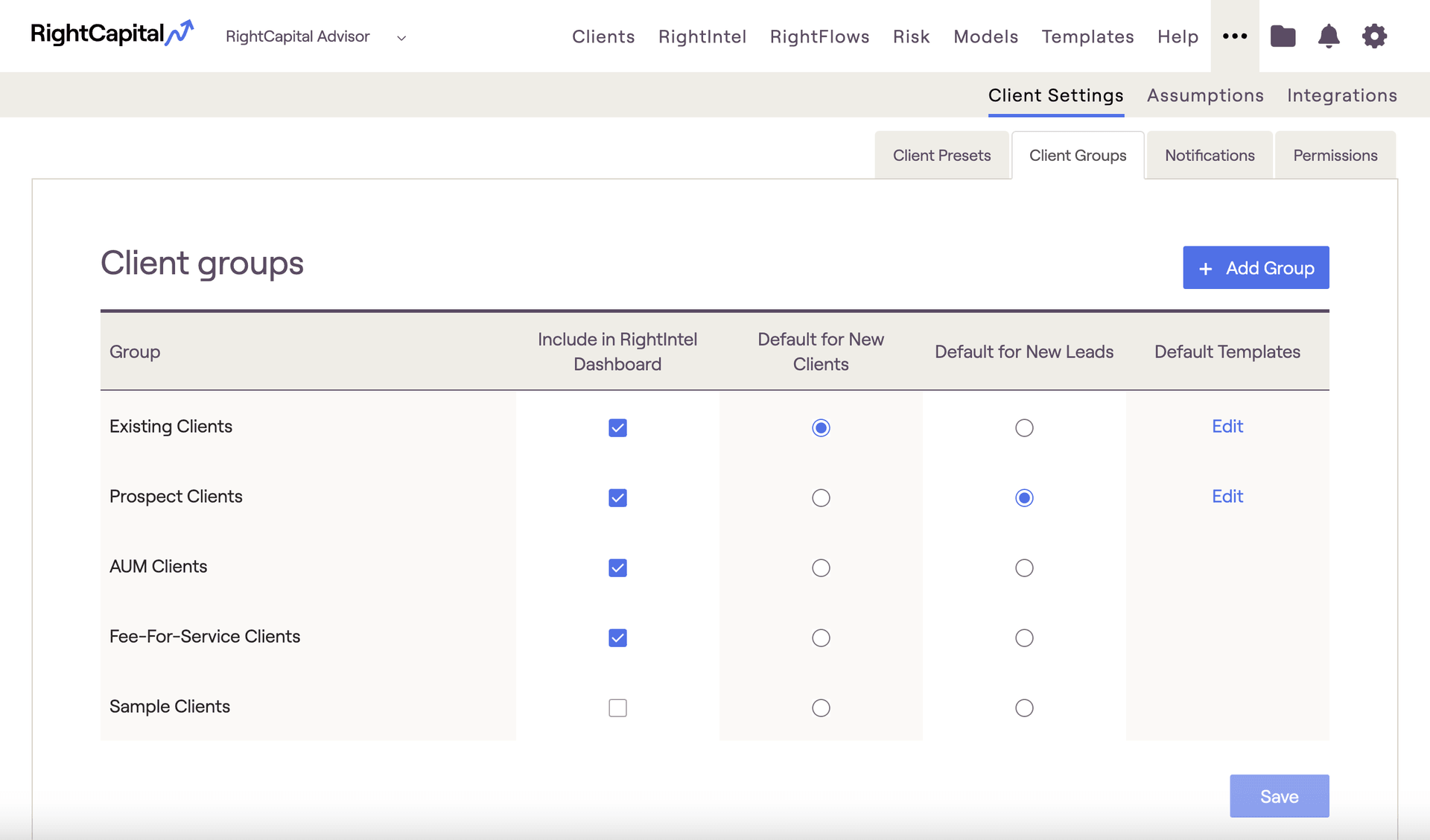Viewport: 1430px width, 840px height.
Task: Open the Models menu
Action: coord(985,36)
